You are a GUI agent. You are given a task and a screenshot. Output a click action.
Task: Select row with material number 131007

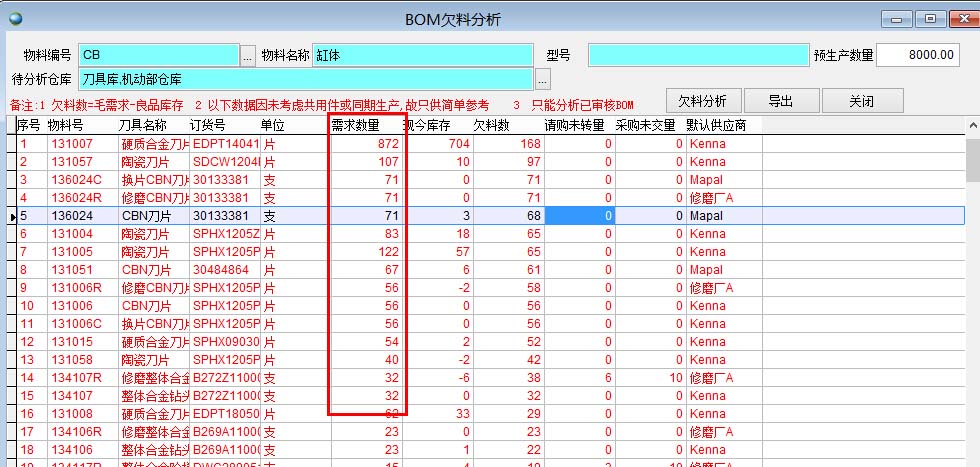click(x=72, y=144)
